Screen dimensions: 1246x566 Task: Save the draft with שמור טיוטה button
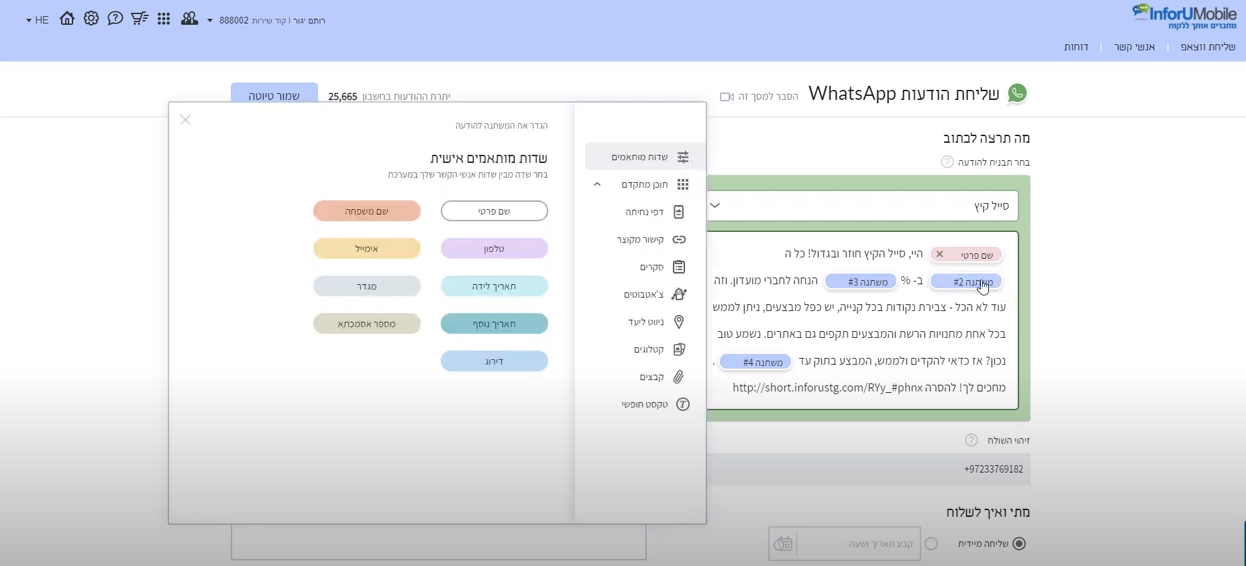pyautogui.click(x=274, y=96)
